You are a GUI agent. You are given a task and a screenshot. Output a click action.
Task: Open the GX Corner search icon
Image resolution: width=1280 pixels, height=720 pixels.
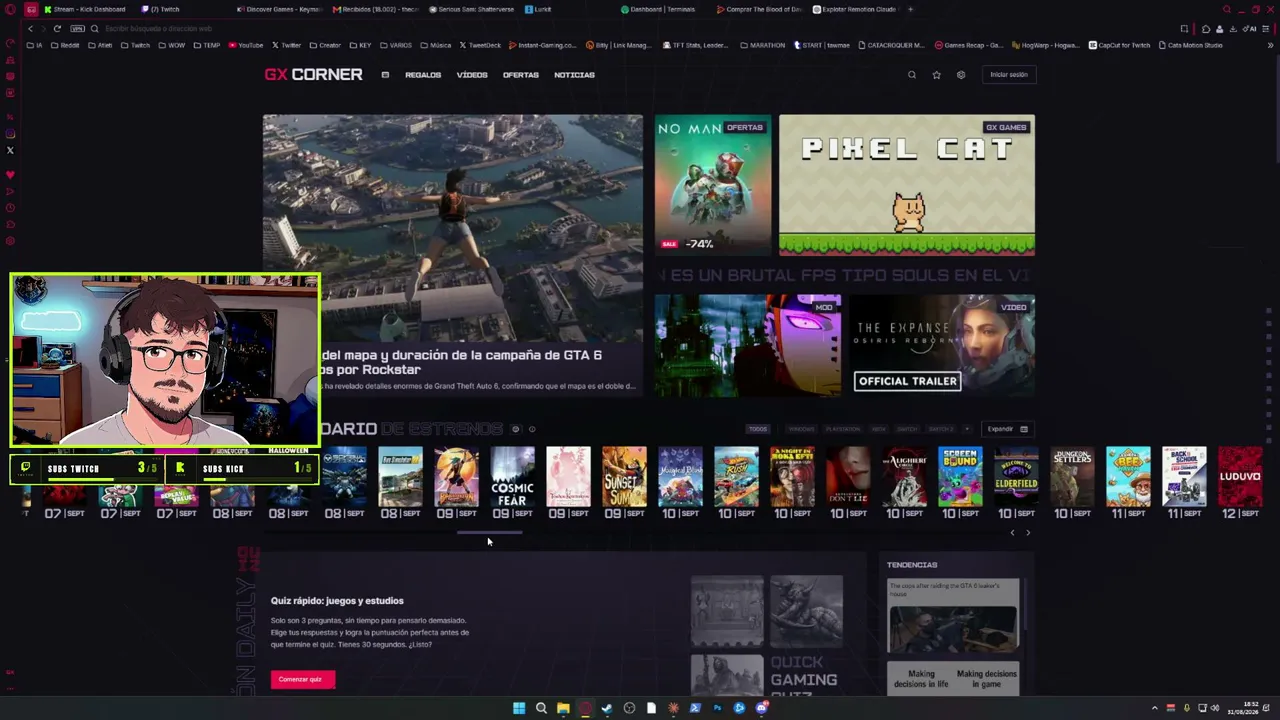point(911,75)
